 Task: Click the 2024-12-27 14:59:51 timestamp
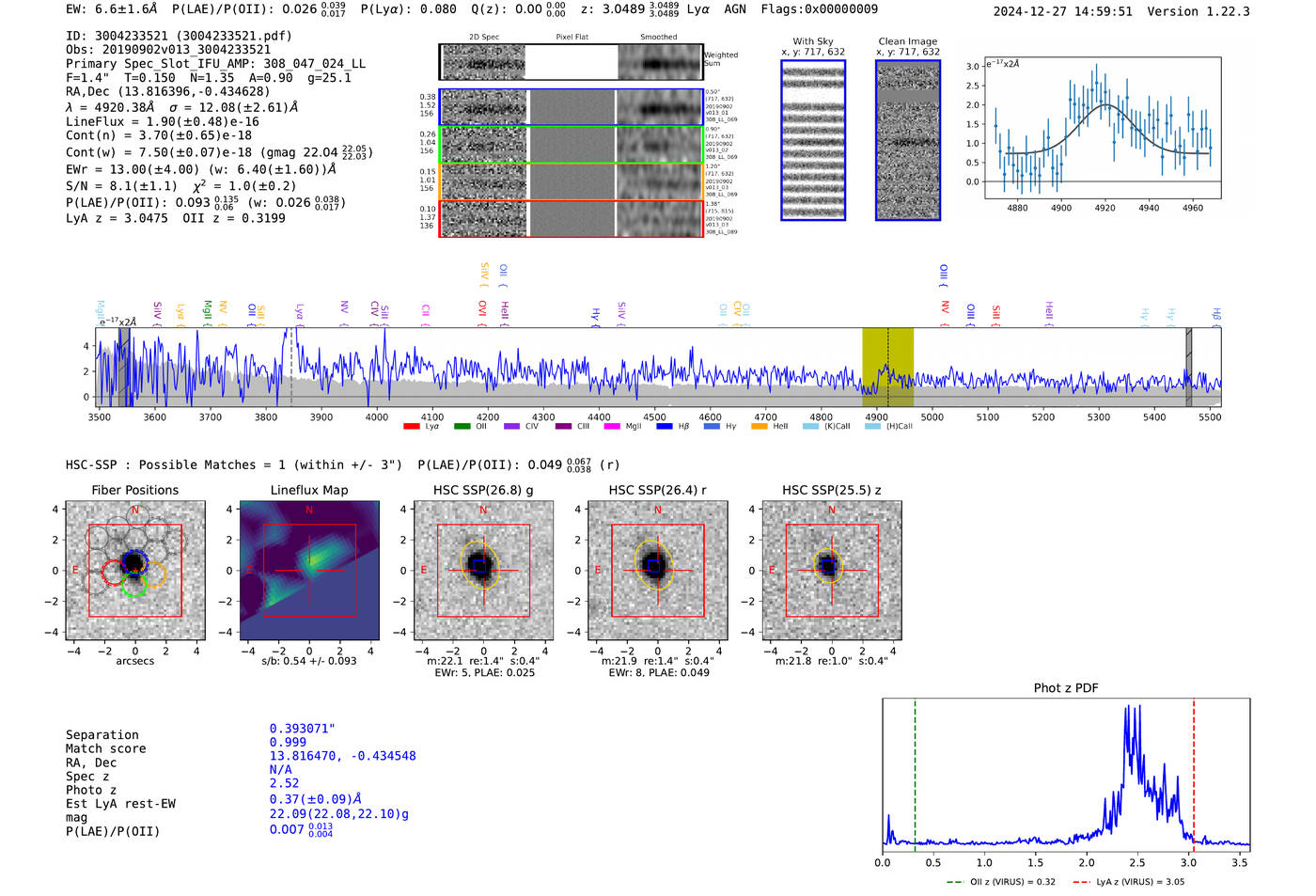pos(1063,11)
